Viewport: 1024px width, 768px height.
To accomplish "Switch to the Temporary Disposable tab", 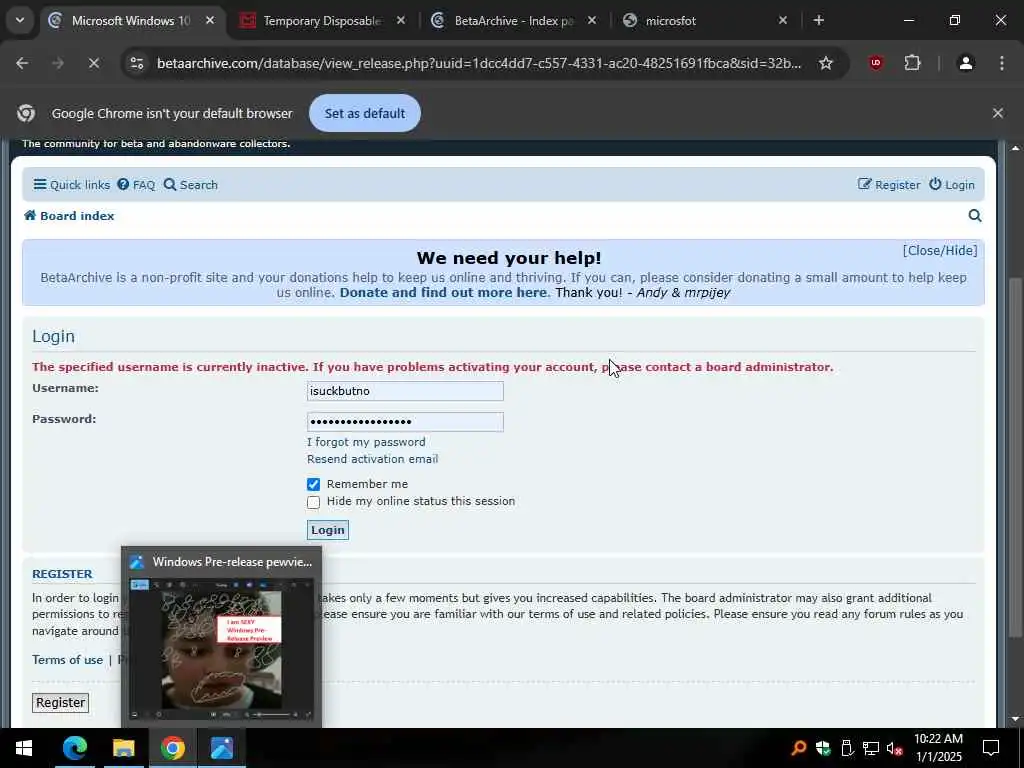I will (x=322, y=21).
